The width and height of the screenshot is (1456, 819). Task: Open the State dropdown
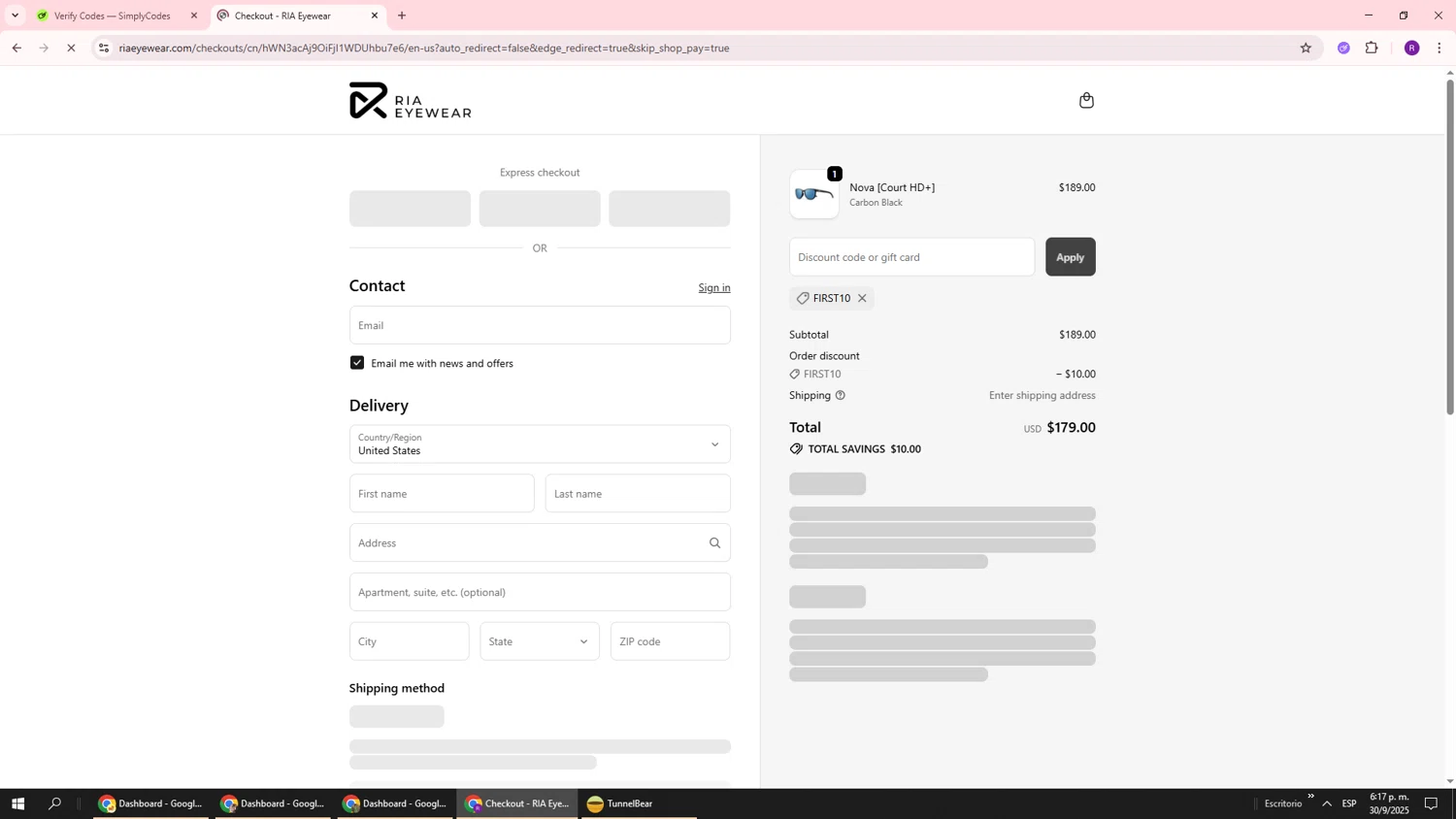[540, 641]
